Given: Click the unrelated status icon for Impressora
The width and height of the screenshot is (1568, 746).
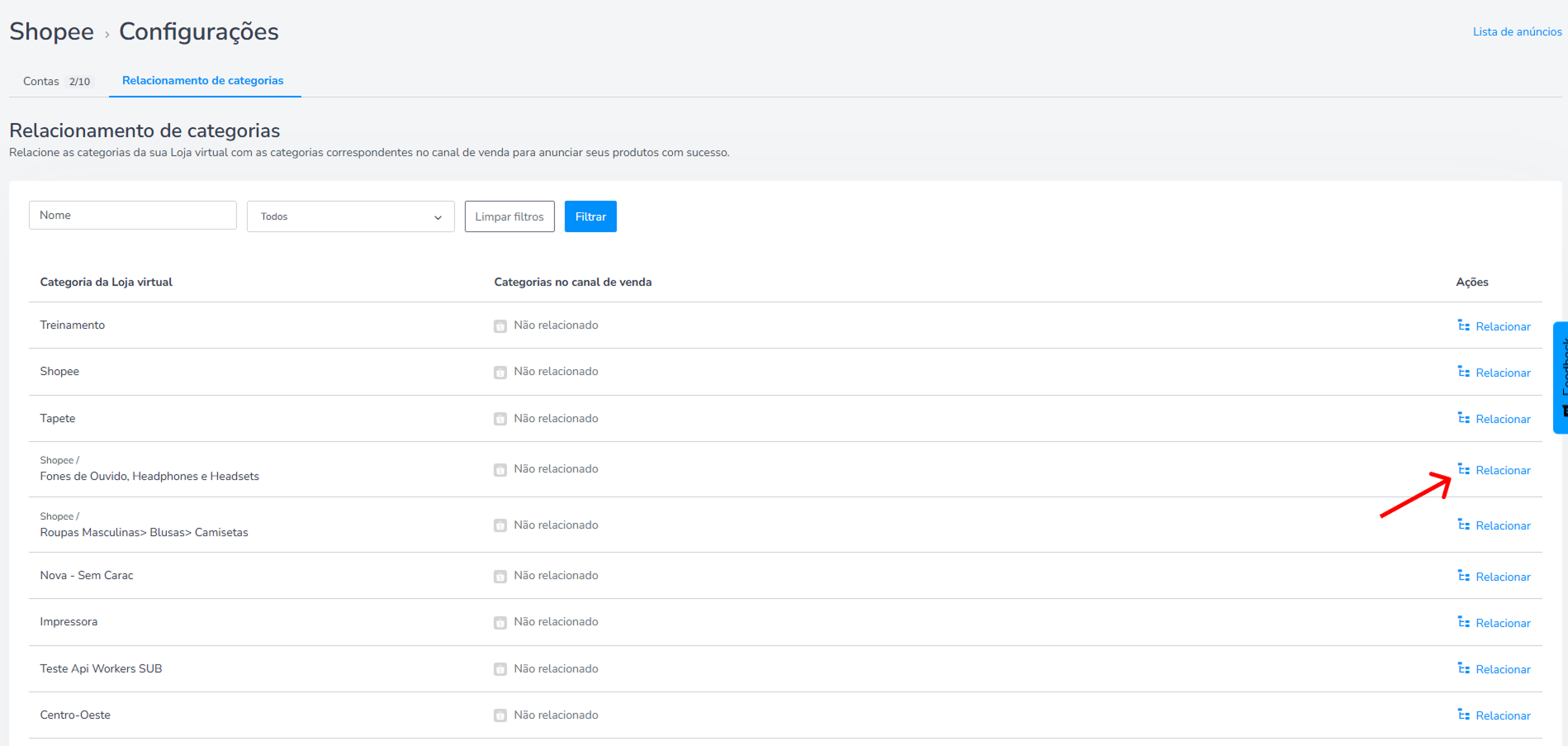Looking at the screenshot, I should pyautogui.click(x=500, y=623).
